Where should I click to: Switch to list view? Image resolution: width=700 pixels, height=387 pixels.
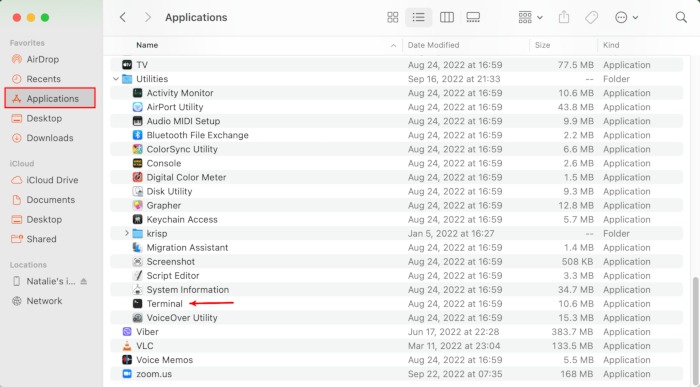[418, 17]
